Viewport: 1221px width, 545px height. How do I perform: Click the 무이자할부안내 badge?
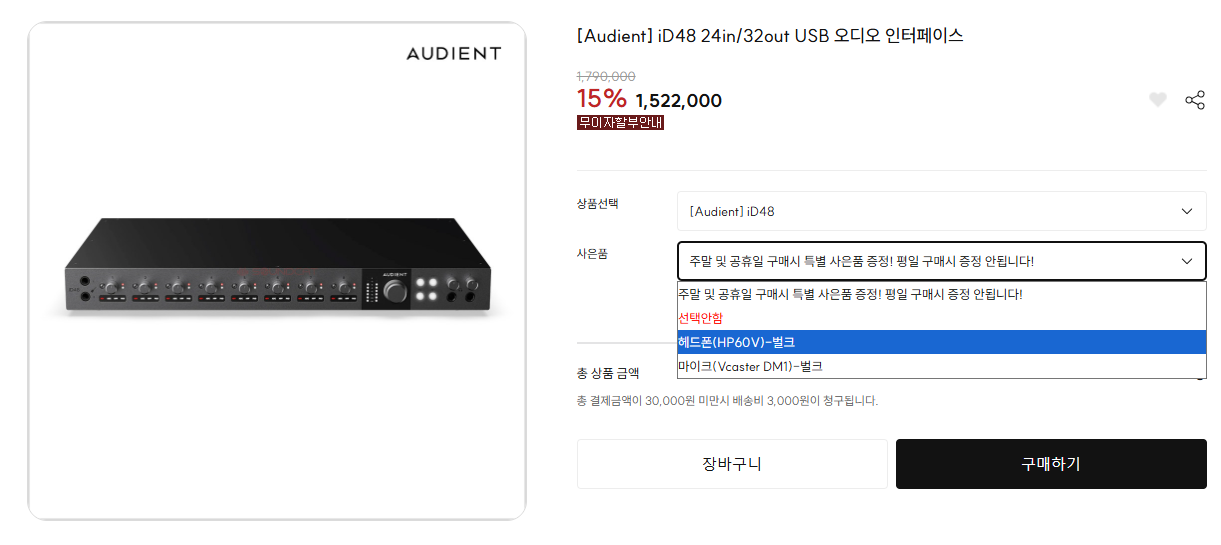click(x=620, y=123)
